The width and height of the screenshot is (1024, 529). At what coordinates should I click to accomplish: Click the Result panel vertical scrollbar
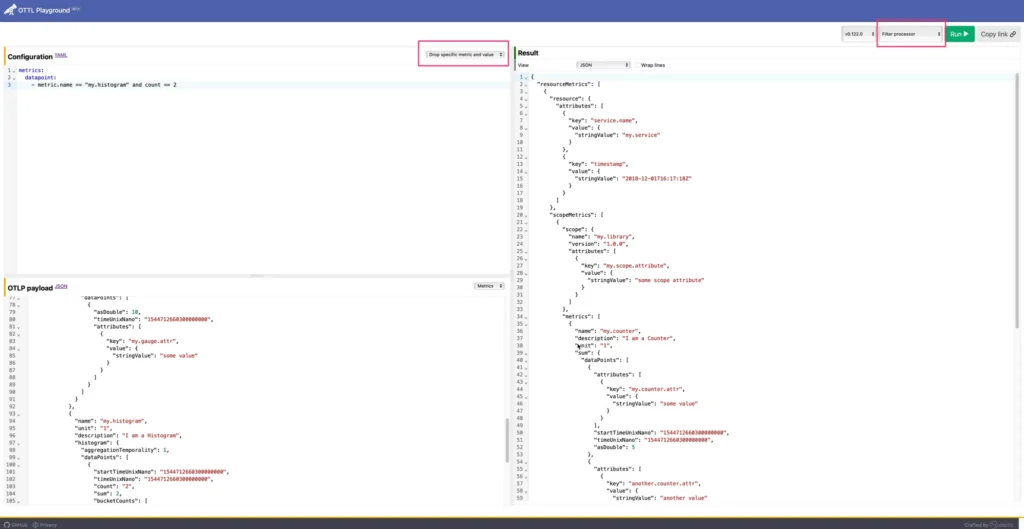(x=1016, y=199)
